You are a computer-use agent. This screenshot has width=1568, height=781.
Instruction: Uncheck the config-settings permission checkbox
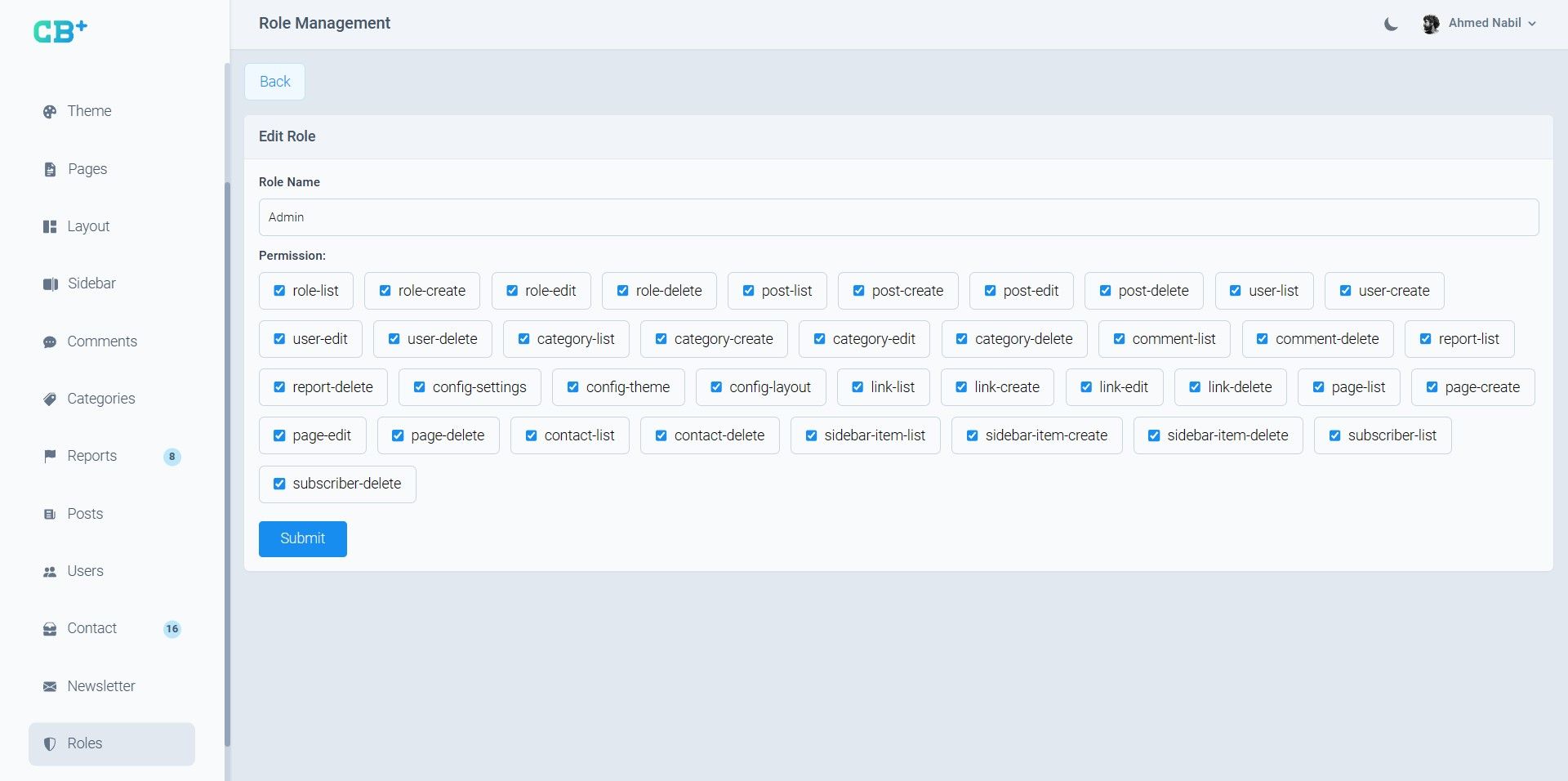[x=419, y=387]
